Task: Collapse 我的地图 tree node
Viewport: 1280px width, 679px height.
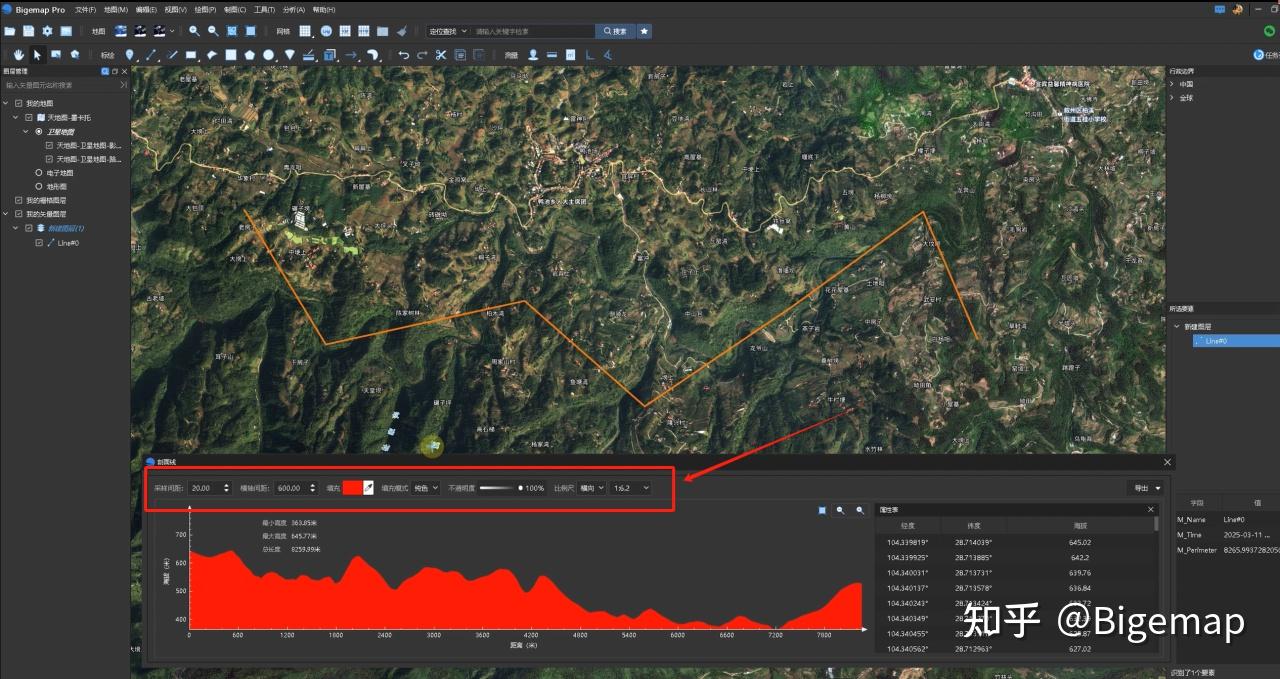Action: tap(6, 103)
